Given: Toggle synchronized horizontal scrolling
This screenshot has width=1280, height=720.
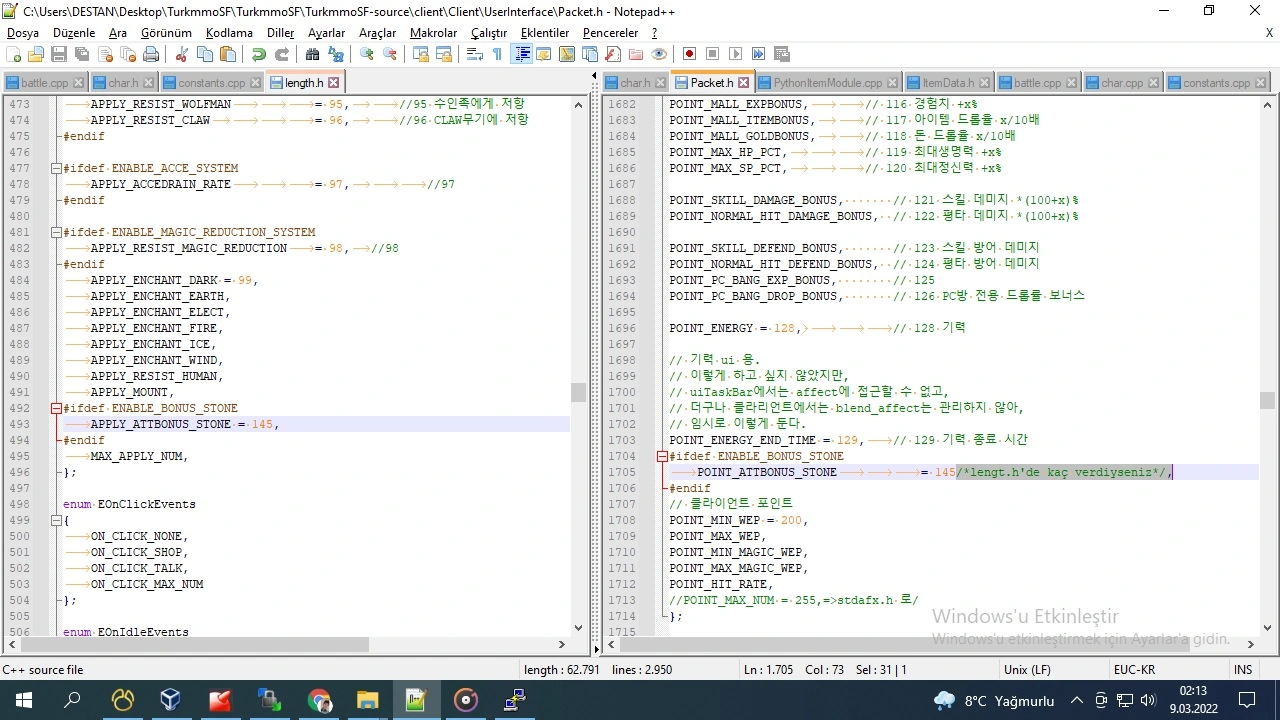Looking at the screenshot, I should pos(444,54).
